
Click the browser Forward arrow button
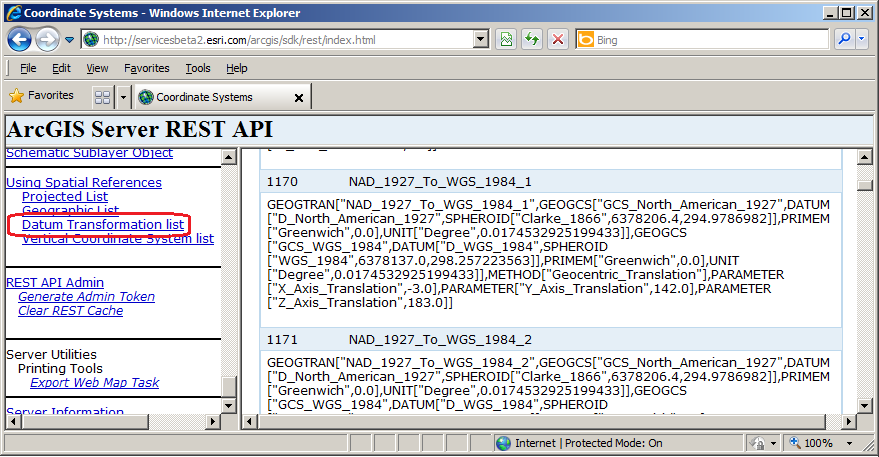[47, 40]
